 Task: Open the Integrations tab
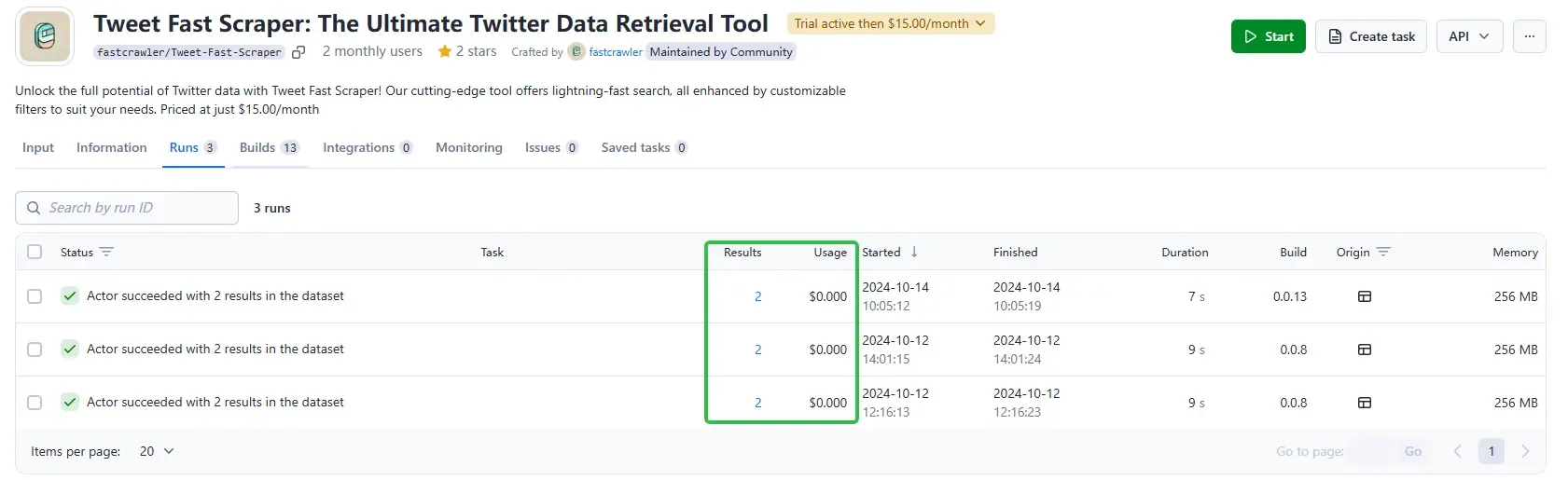tap(368, 147)
